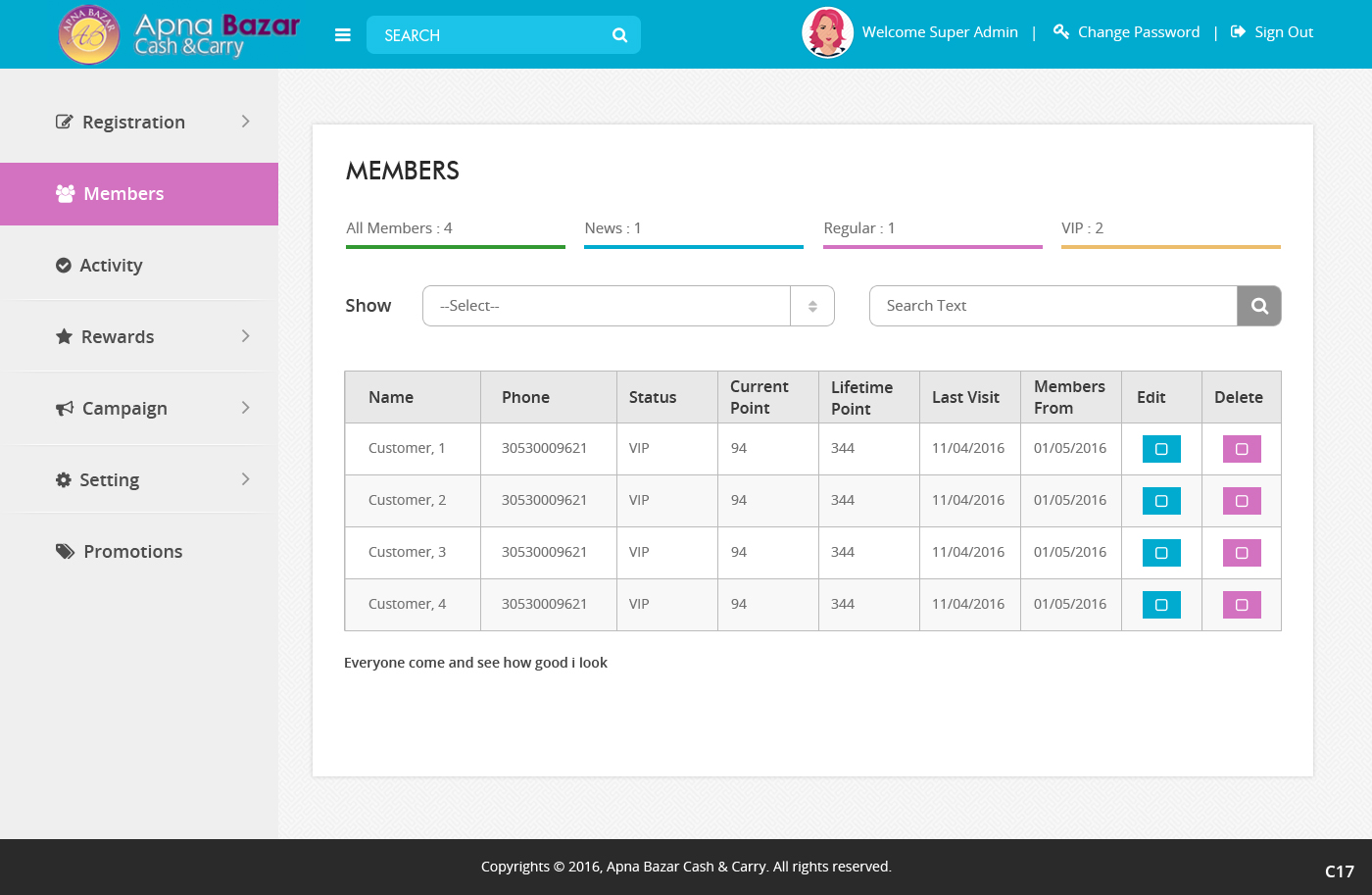1372x895 pixels.
Task: Click the delete icon for Customer, 2
Action: (1242, 501)
